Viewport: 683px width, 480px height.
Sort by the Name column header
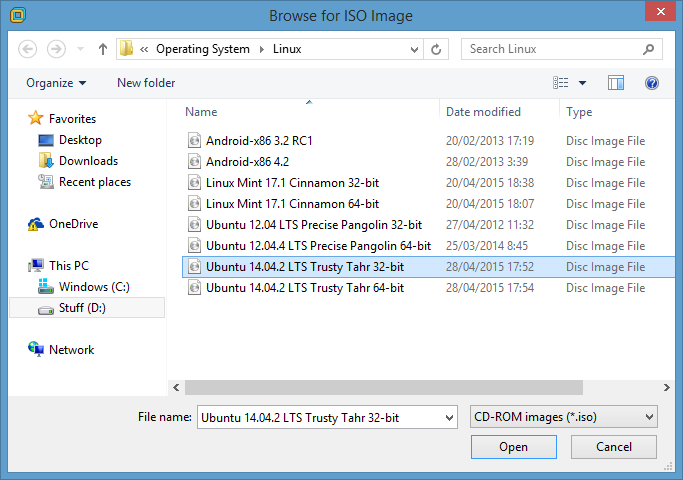[x=201, y=112]
